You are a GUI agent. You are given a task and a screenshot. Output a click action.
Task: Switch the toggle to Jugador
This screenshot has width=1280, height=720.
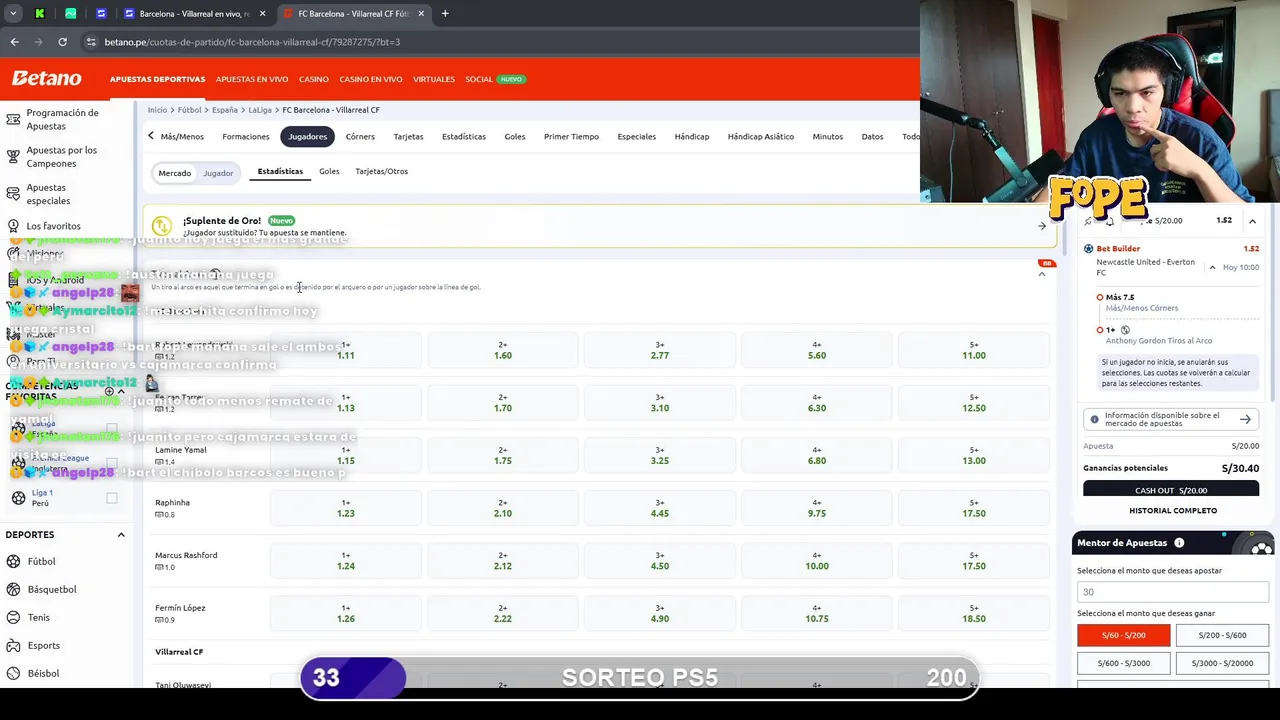click(x=218, y=173)
